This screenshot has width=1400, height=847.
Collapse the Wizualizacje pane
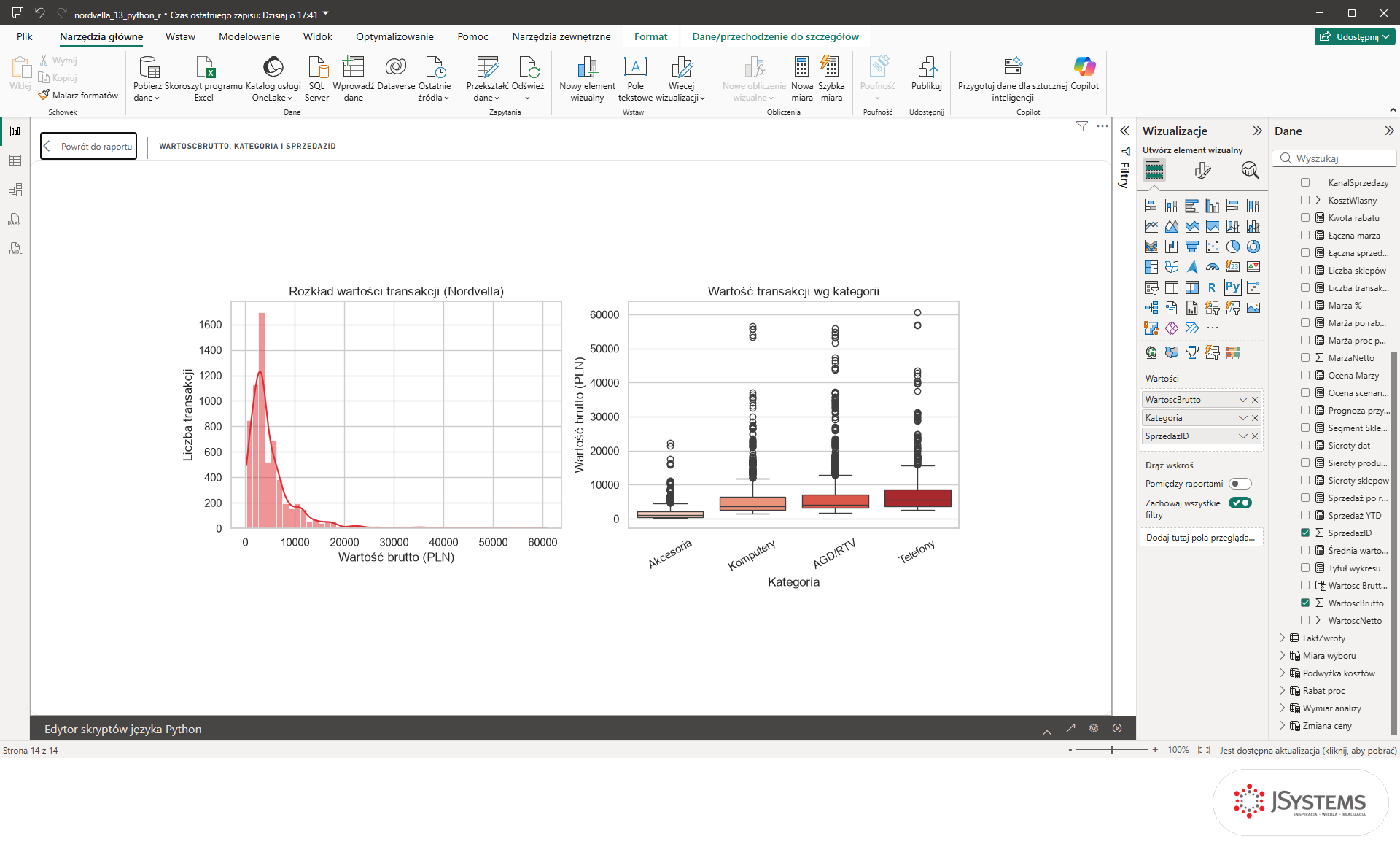tap(1257, 131)
